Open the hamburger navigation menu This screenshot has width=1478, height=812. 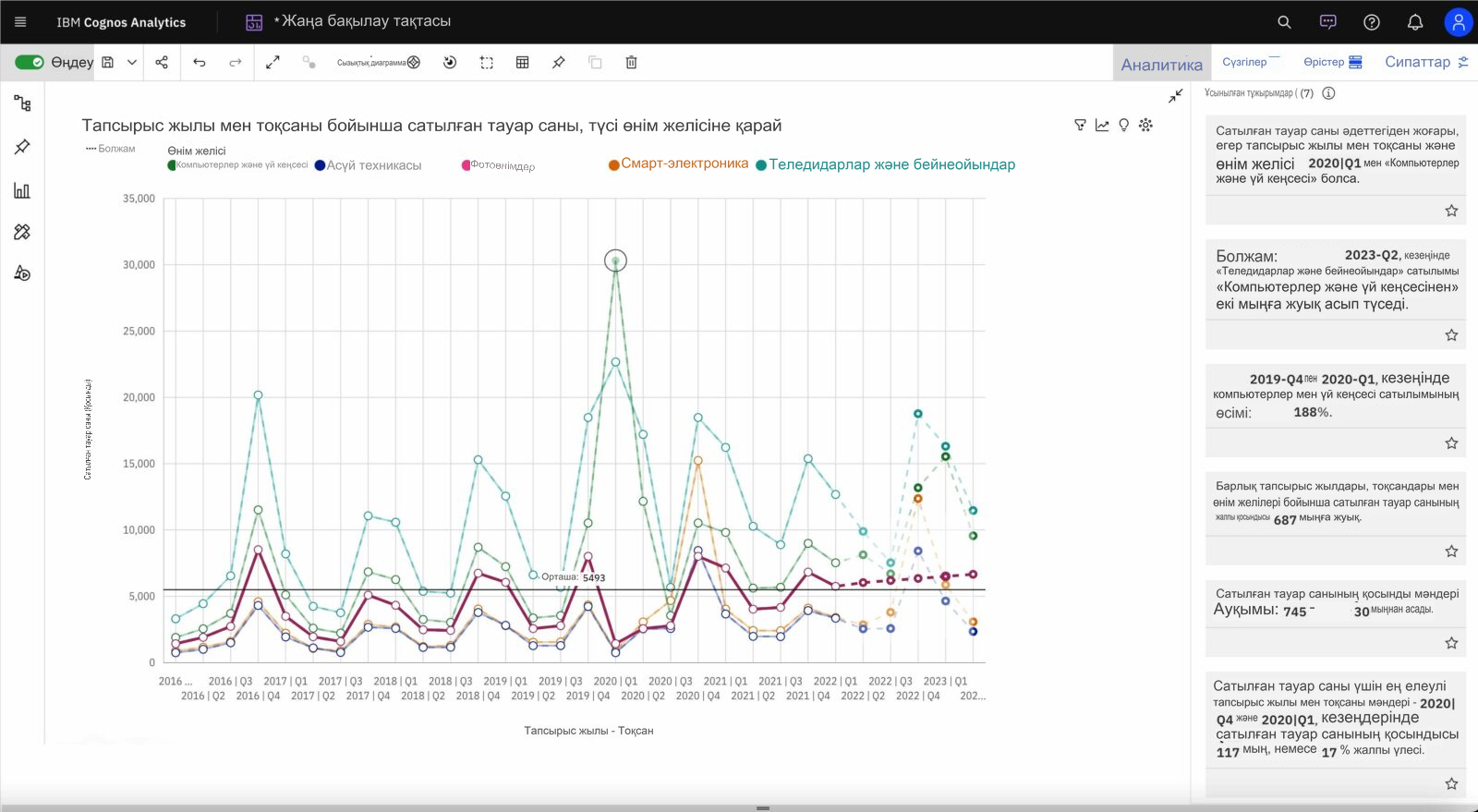click(20, 22)
